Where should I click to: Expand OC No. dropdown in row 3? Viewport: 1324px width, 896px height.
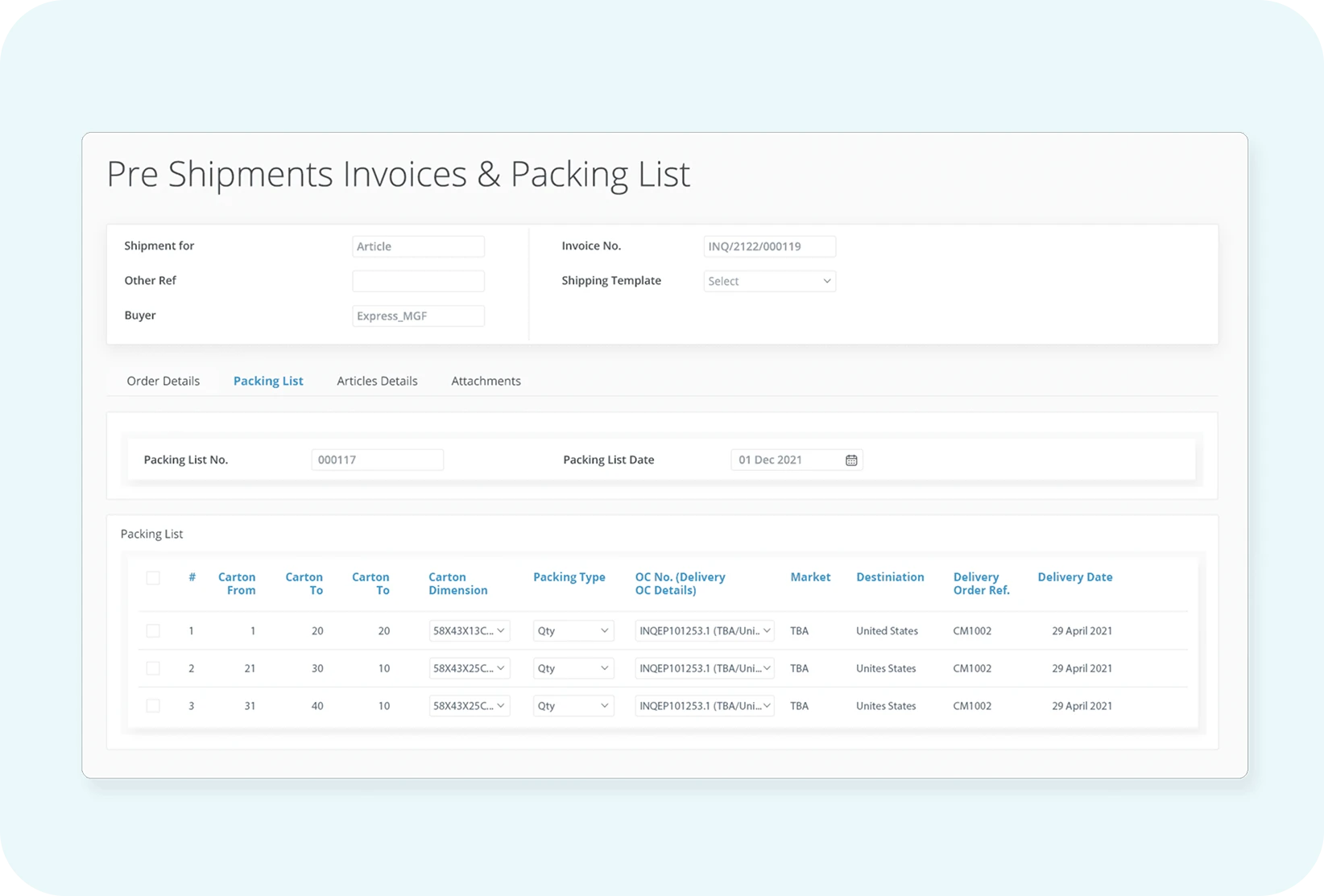704,706
